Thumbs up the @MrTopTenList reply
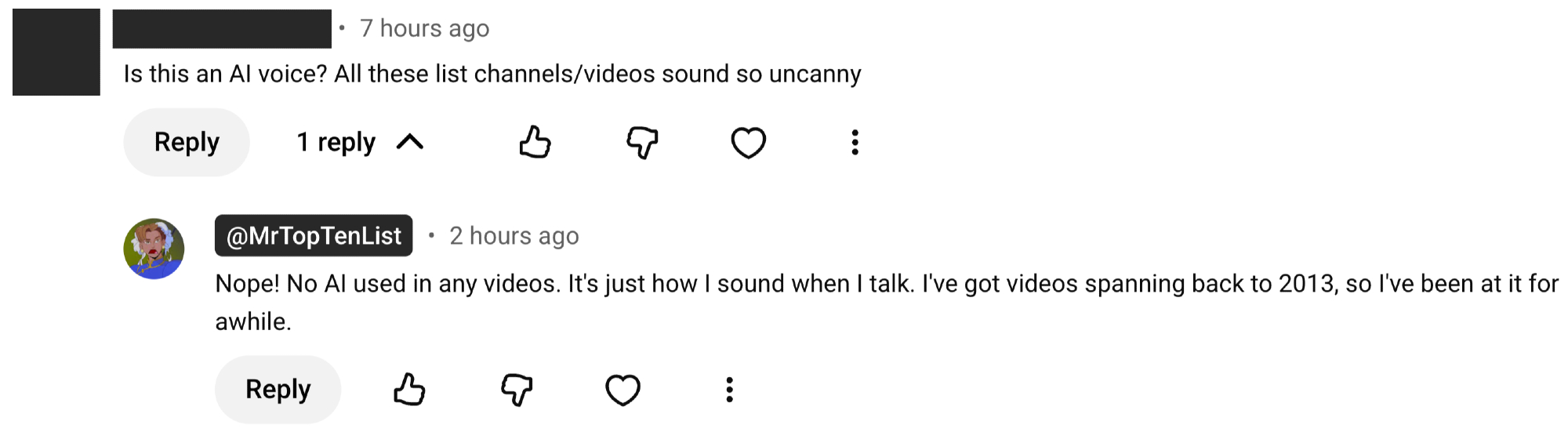1568x432 pixels. [409, 390]
